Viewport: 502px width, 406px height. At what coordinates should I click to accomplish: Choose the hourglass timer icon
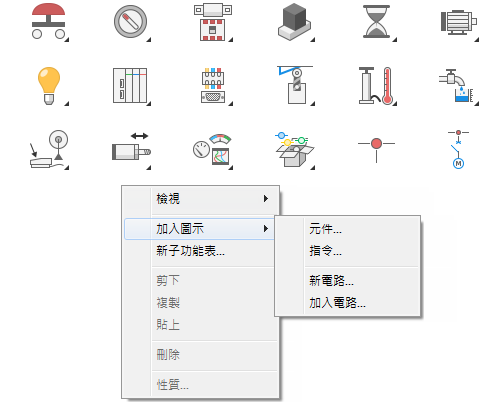376,21
